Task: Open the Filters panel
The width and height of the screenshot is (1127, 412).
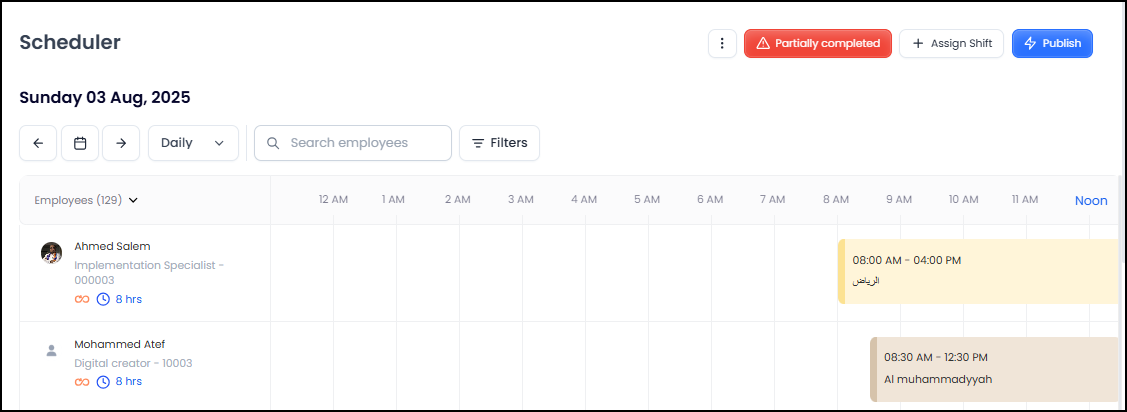Action: tap(499, 143)
